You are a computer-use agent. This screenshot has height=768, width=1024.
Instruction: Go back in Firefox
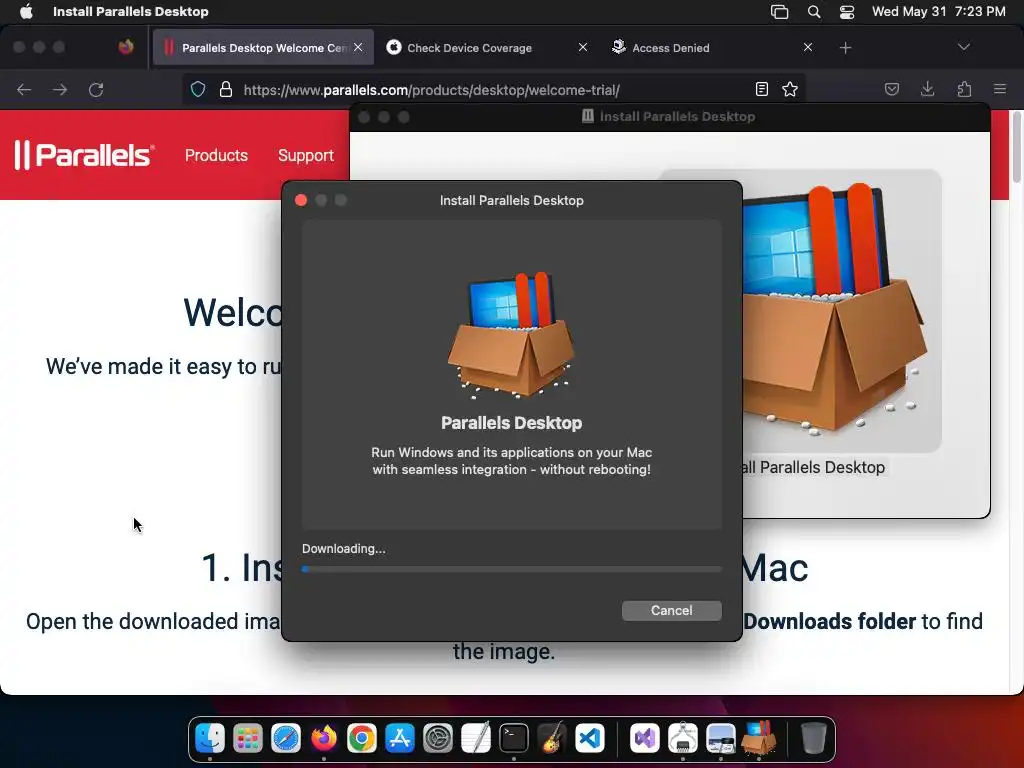24,89
